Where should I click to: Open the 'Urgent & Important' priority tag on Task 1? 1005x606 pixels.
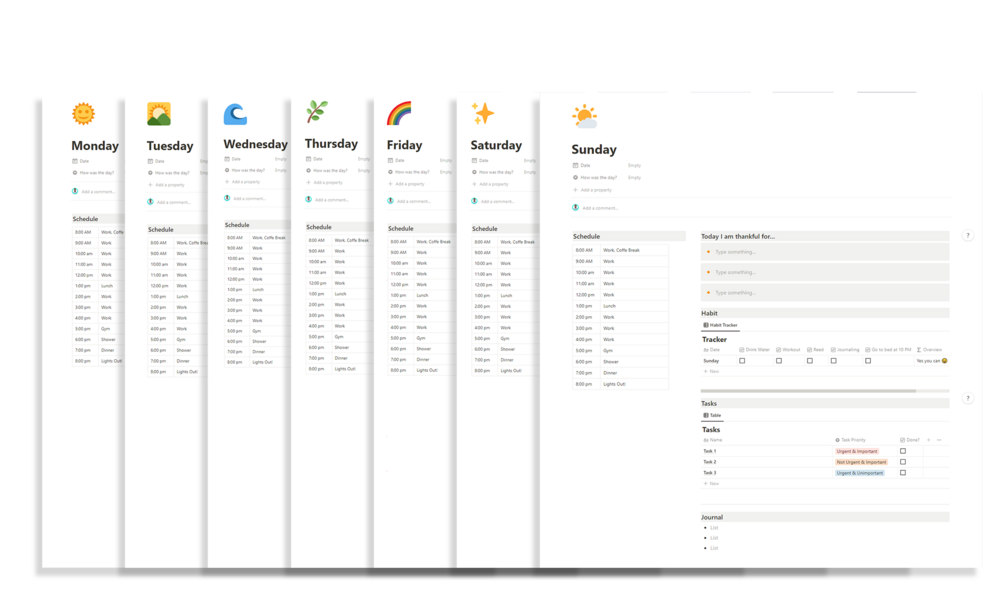pos(856,451)
